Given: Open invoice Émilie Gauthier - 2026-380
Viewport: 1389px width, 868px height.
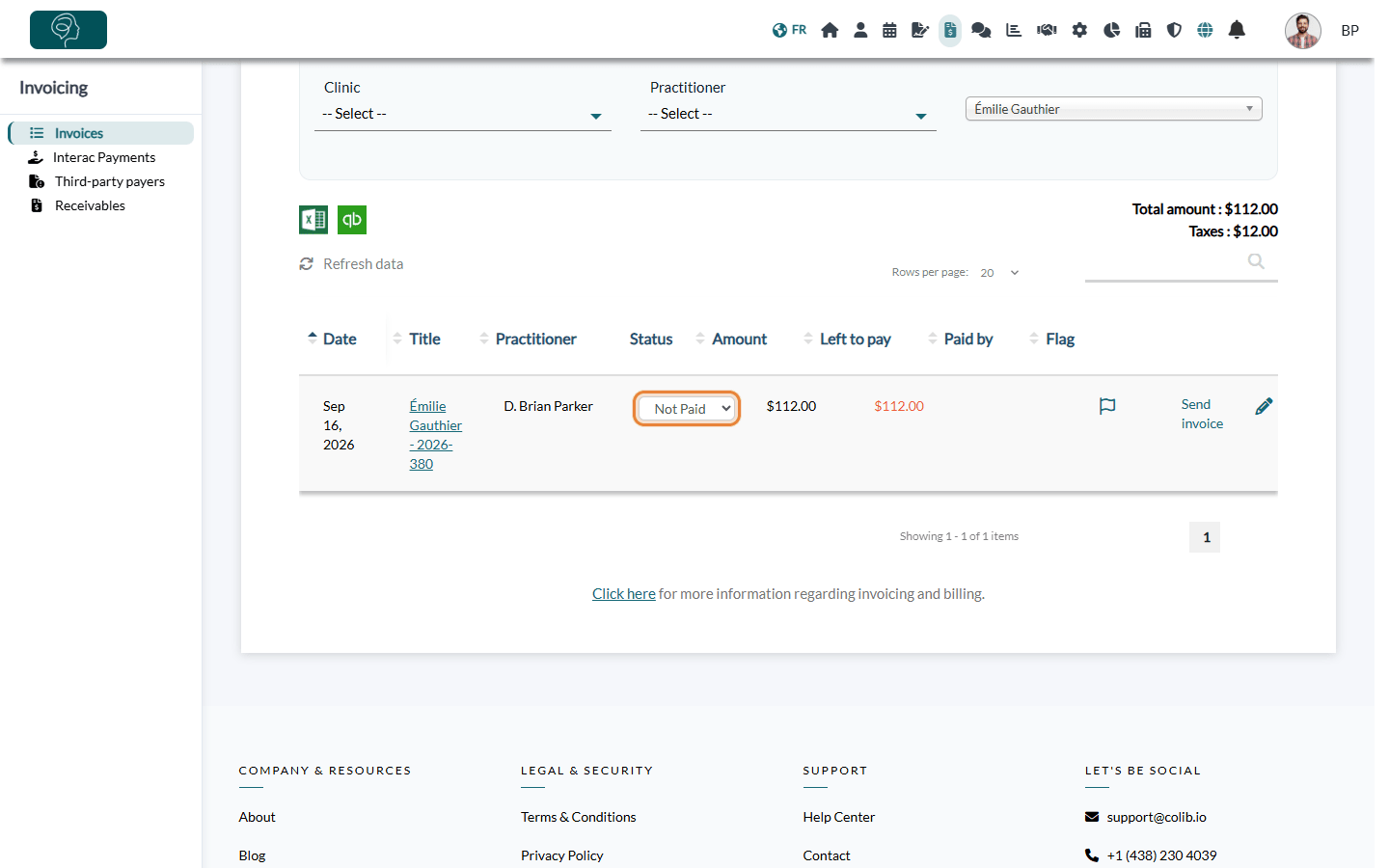Looking at the screenshot, I should (435, 435).
